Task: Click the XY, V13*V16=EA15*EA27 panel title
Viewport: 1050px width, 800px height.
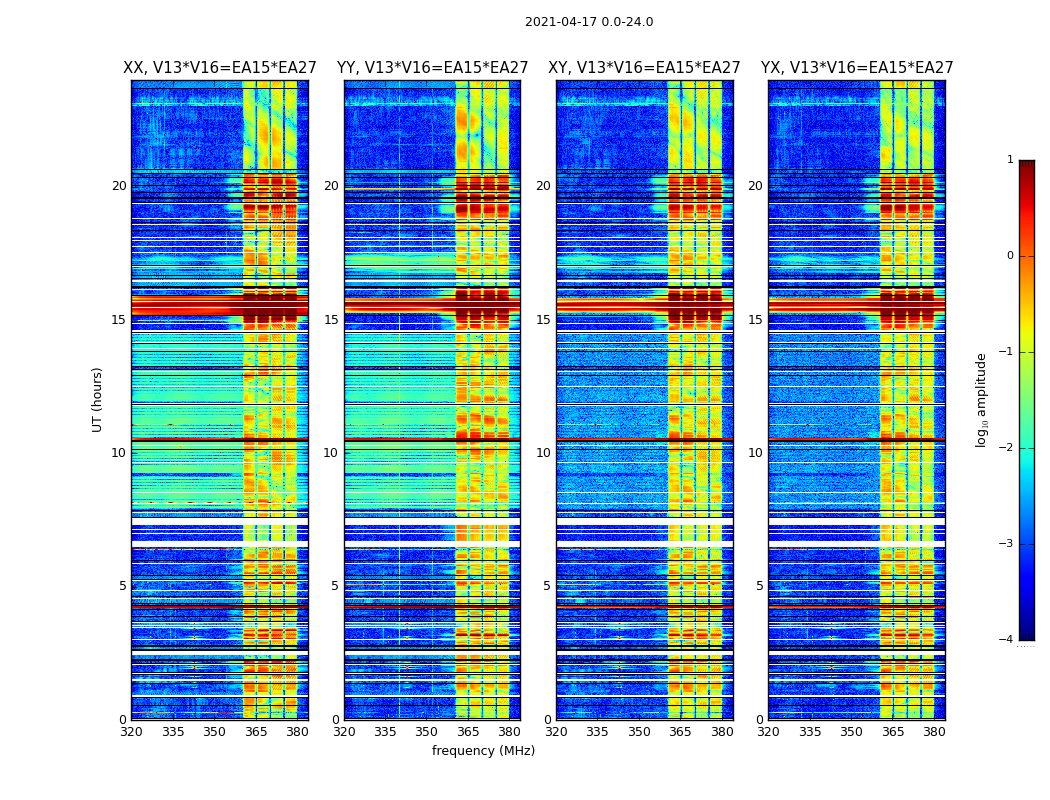Action: click(644, 68)
